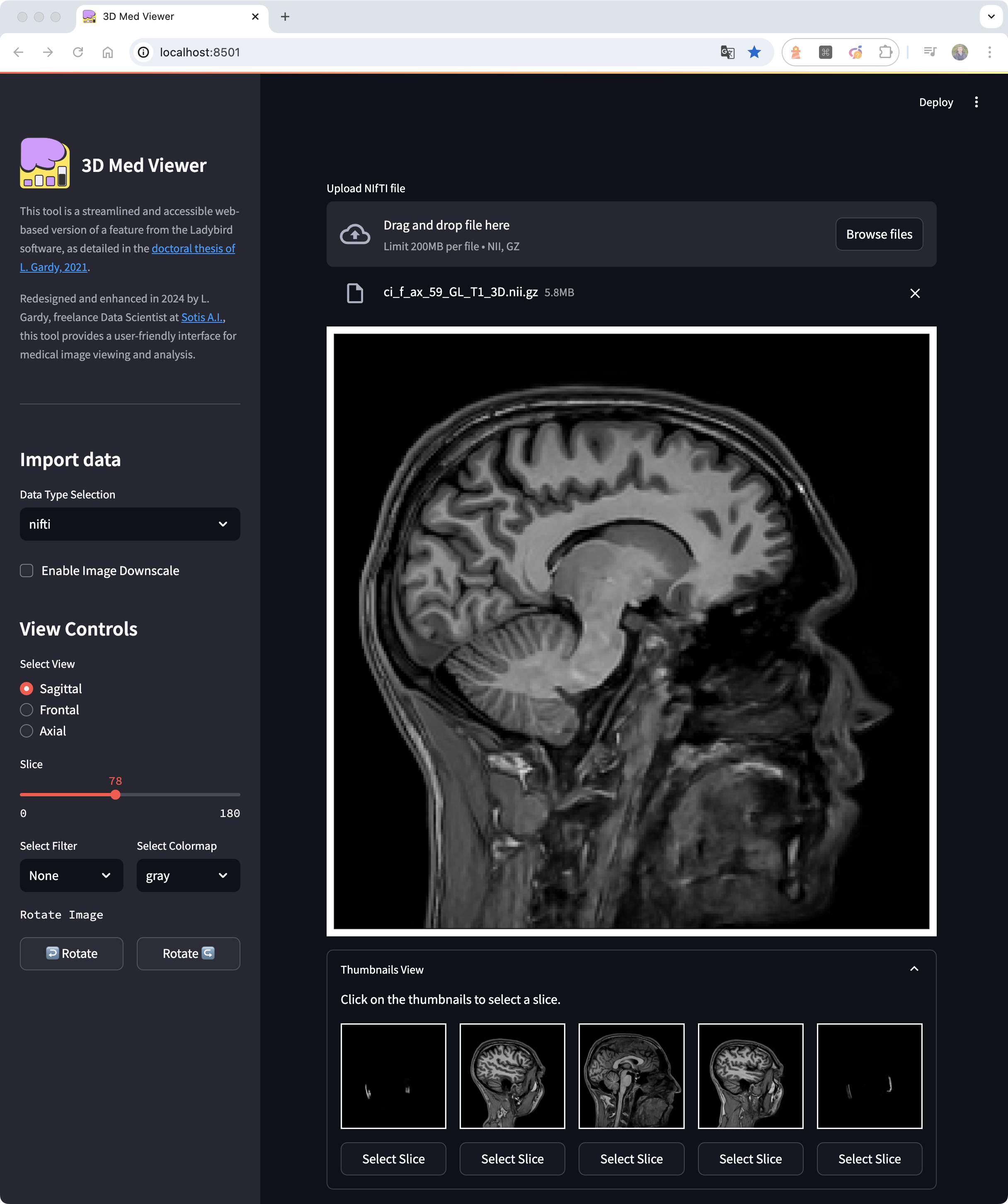
Task: Click the browser home icon
Action: click(107, 52)
